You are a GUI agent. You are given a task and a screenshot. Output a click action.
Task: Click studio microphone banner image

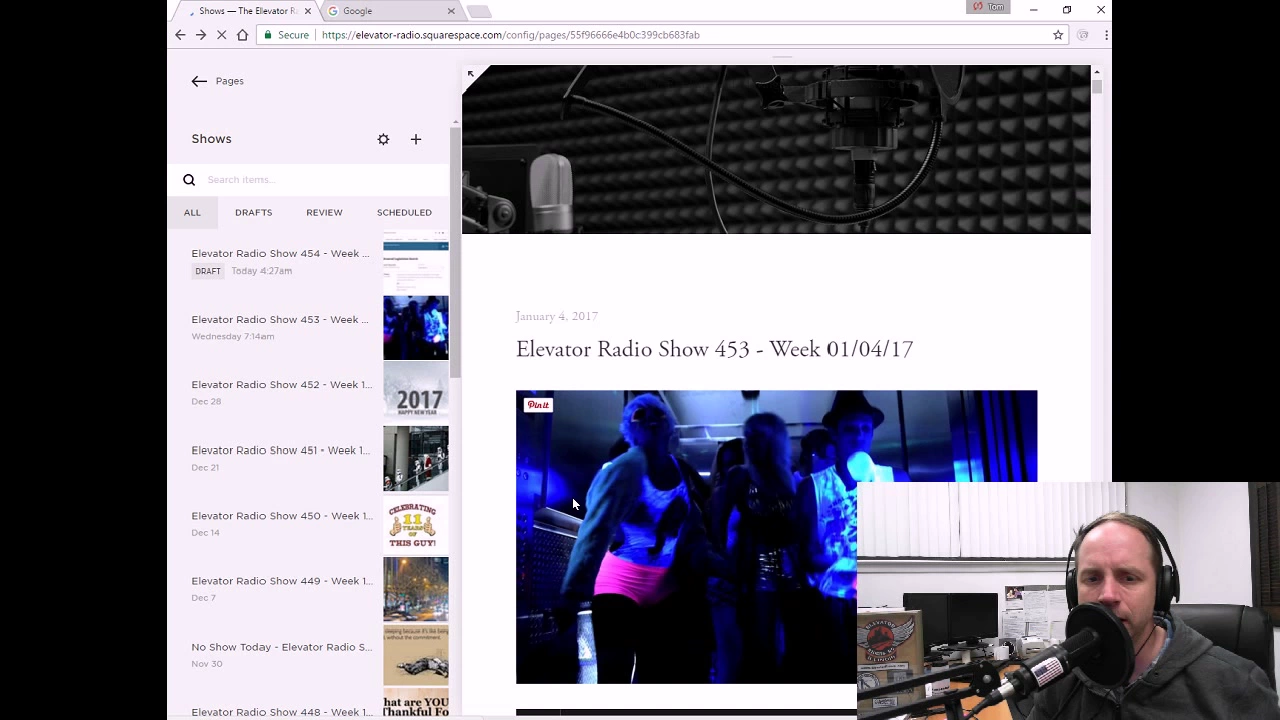pyautogui.click(x=776, y=150)
